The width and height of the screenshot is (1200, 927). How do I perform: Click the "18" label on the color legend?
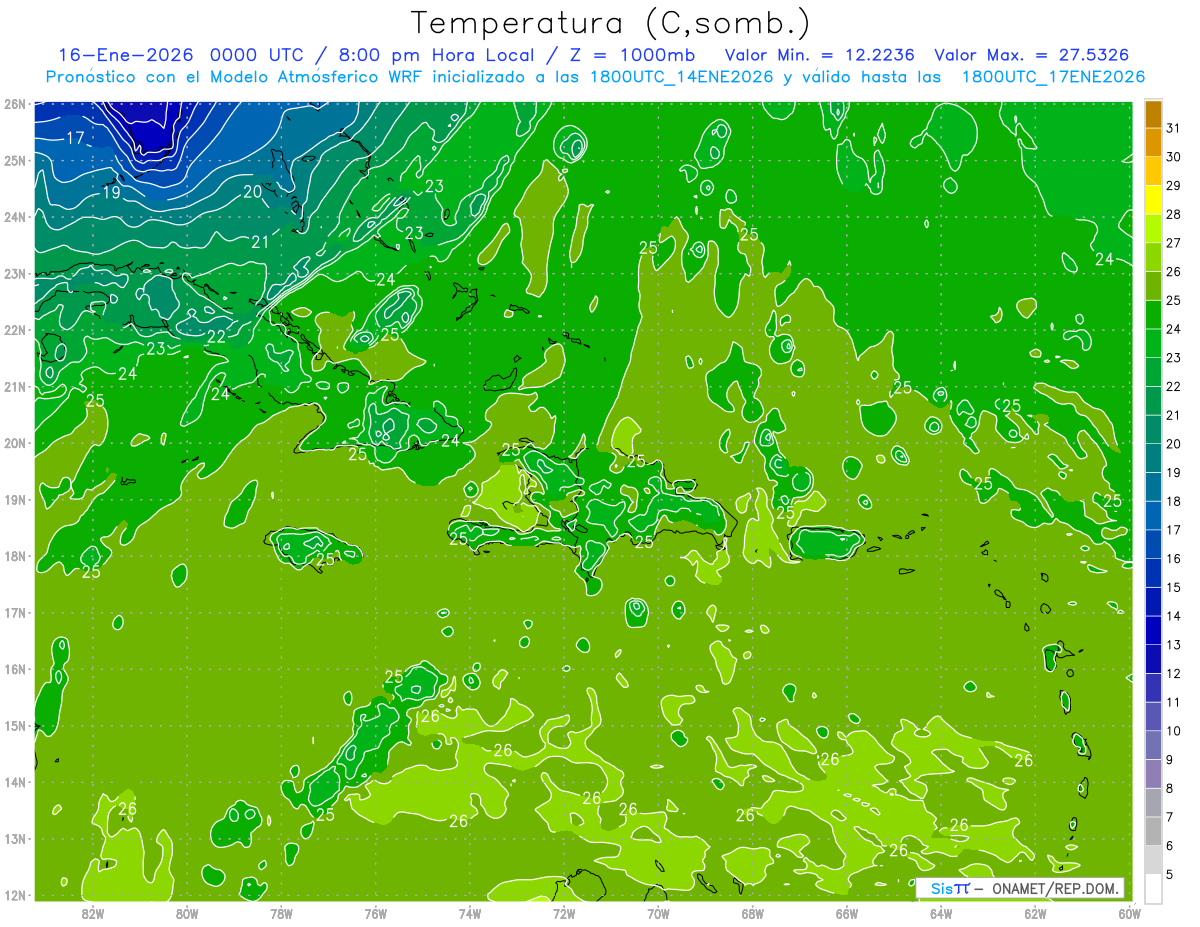coord(1173,501)
